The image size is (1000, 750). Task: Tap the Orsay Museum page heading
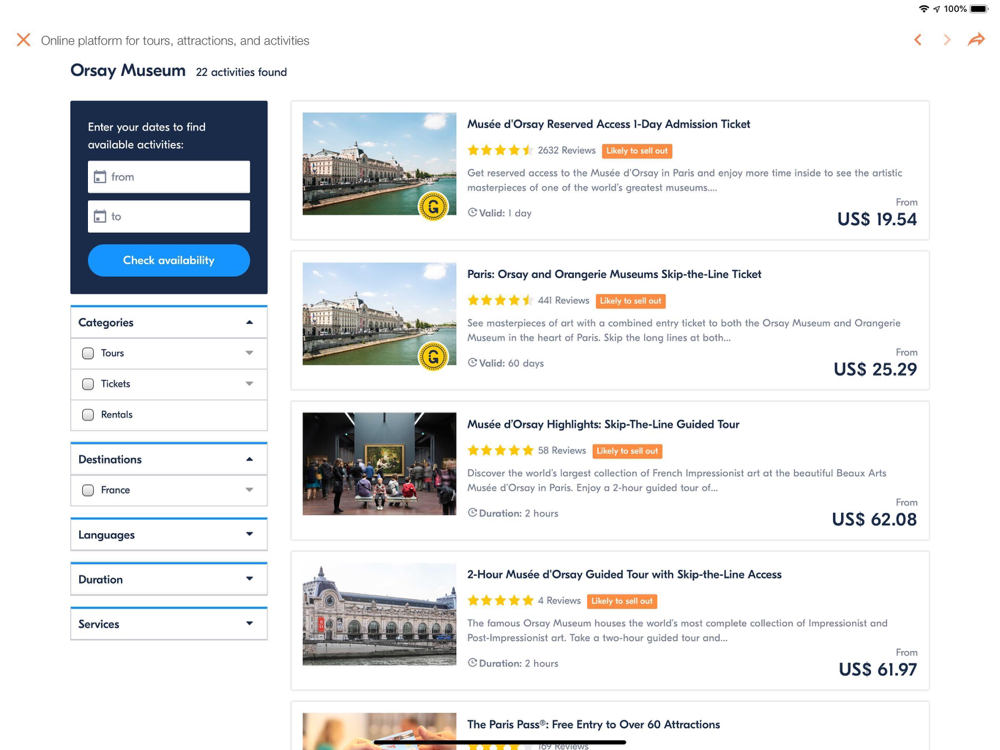pos(128,70)
